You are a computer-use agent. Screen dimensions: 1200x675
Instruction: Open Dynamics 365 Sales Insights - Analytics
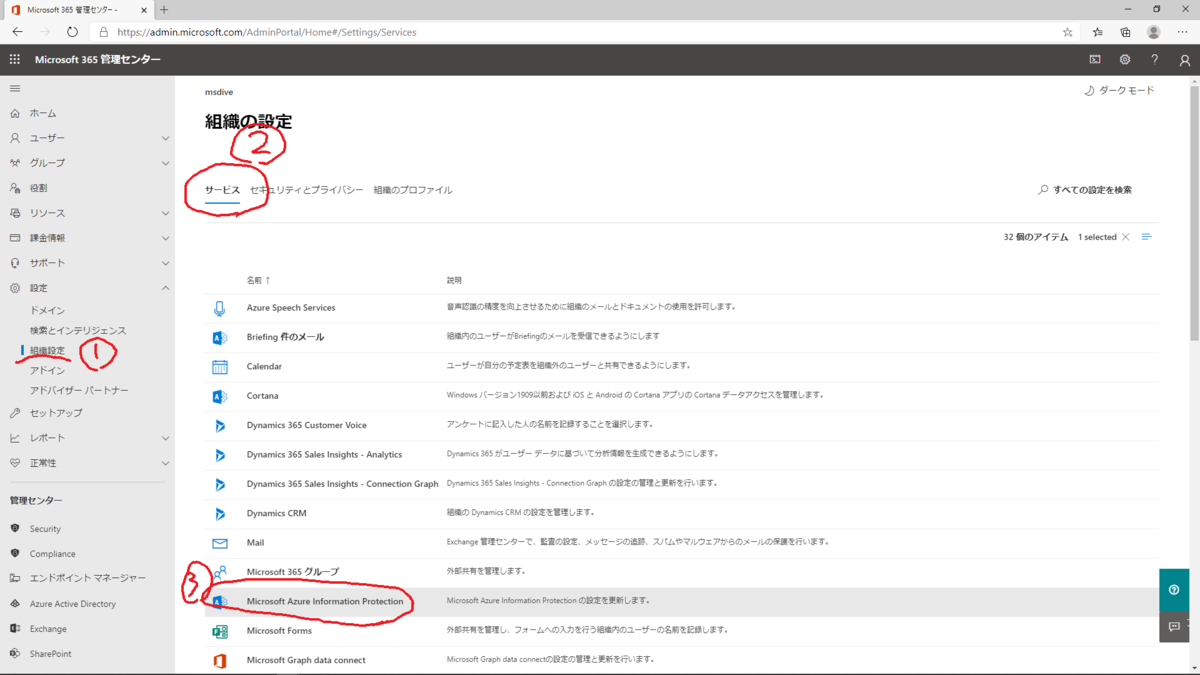324,455
